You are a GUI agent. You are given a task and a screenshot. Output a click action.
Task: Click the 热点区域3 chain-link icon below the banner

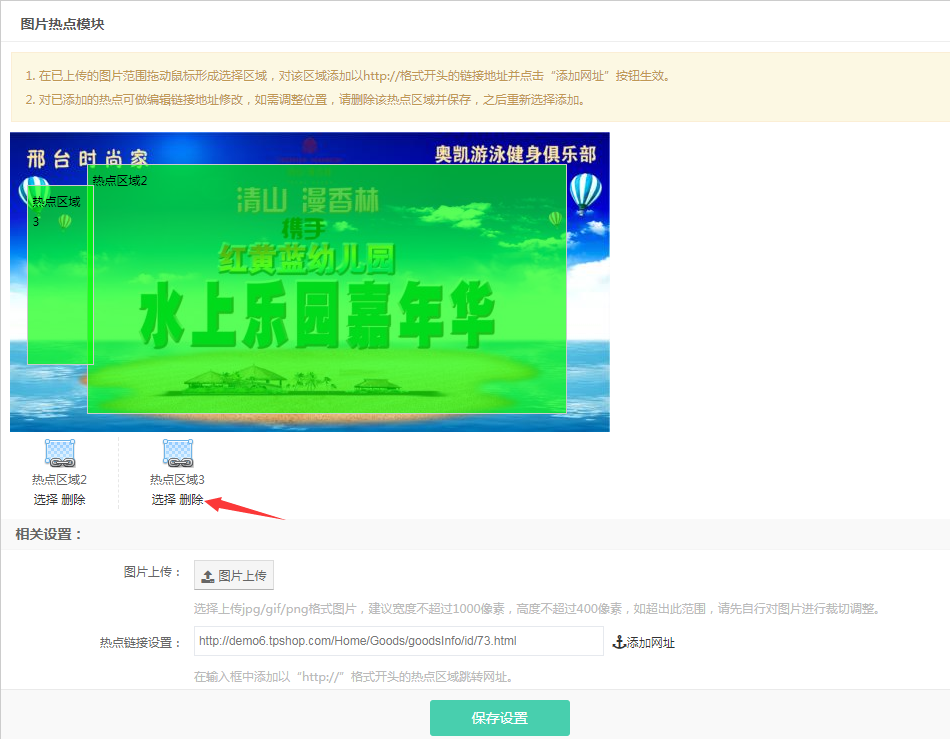(178, 453)
